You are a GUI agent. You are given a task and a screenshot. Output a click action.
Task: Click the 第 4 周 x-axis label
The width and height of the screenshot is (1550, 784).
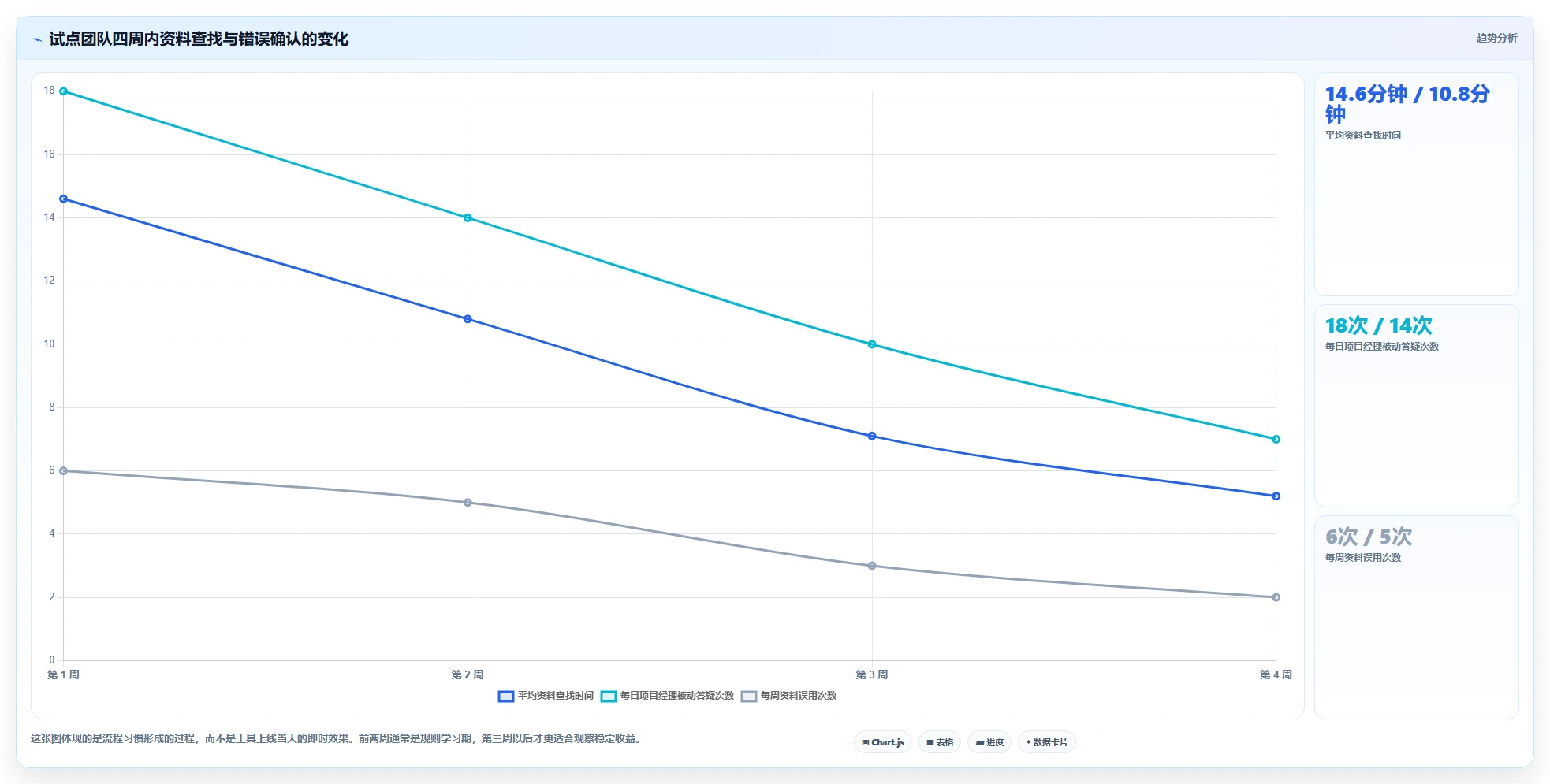coord(1276,674)
